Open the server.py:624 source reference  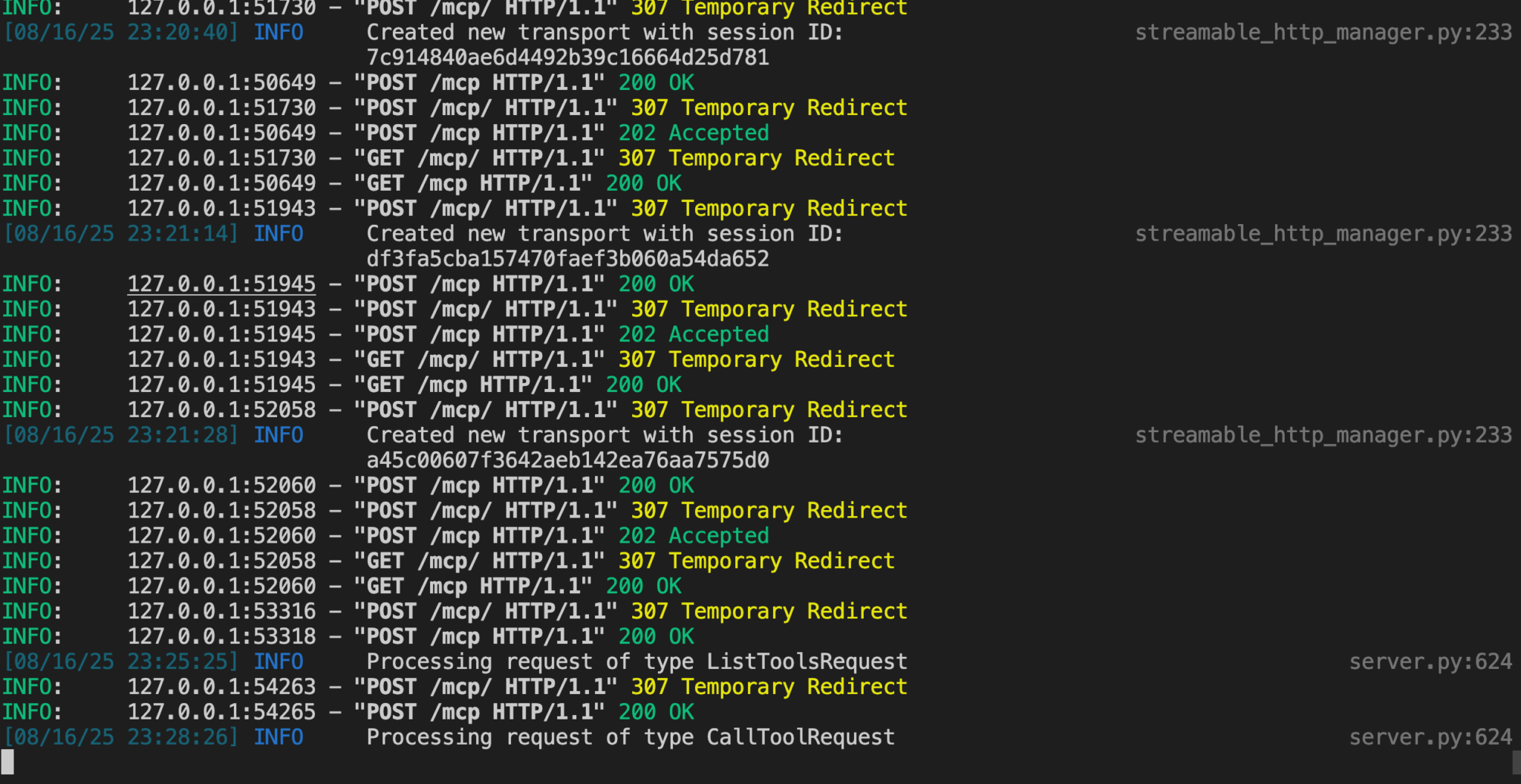(x=1432, y=661)
